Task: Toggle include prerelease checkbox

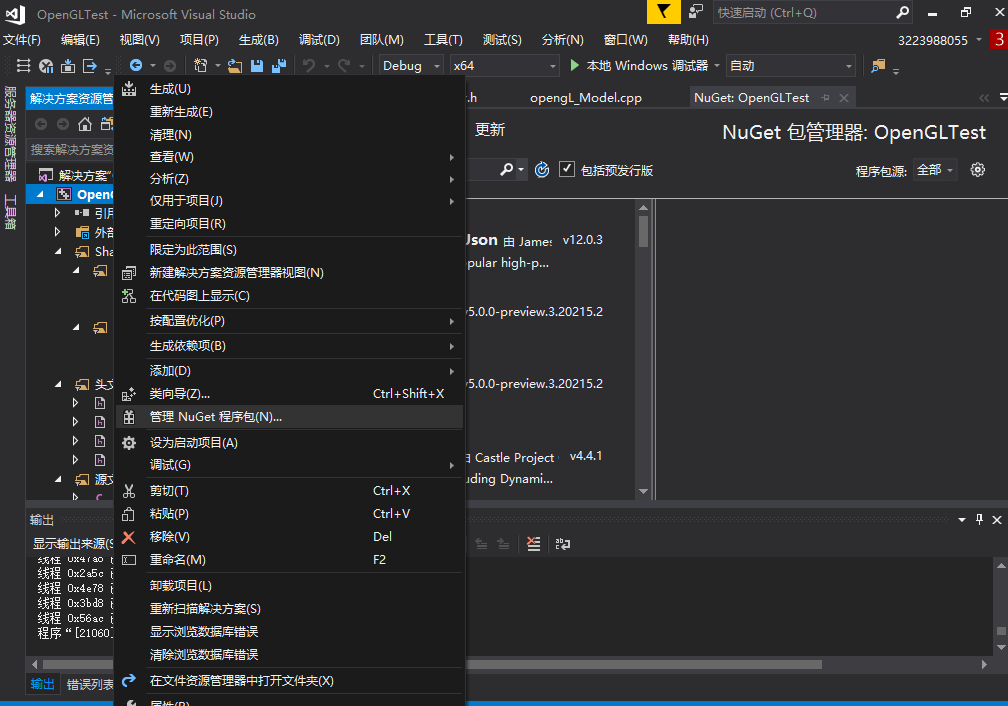Action: tap(566, 169)
